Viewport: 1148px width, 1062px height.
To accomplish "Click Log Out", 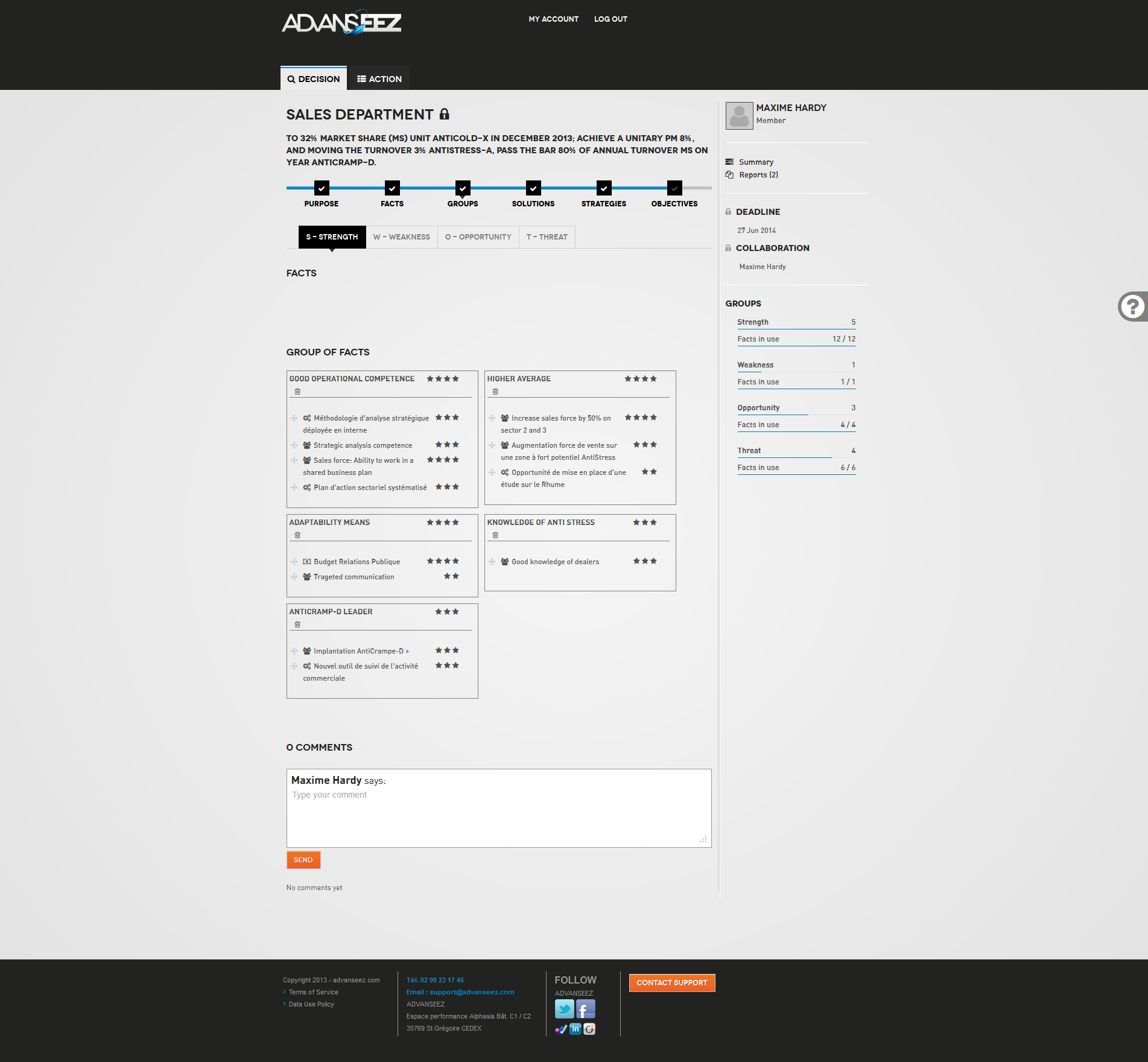I will [x=610, y=19].
